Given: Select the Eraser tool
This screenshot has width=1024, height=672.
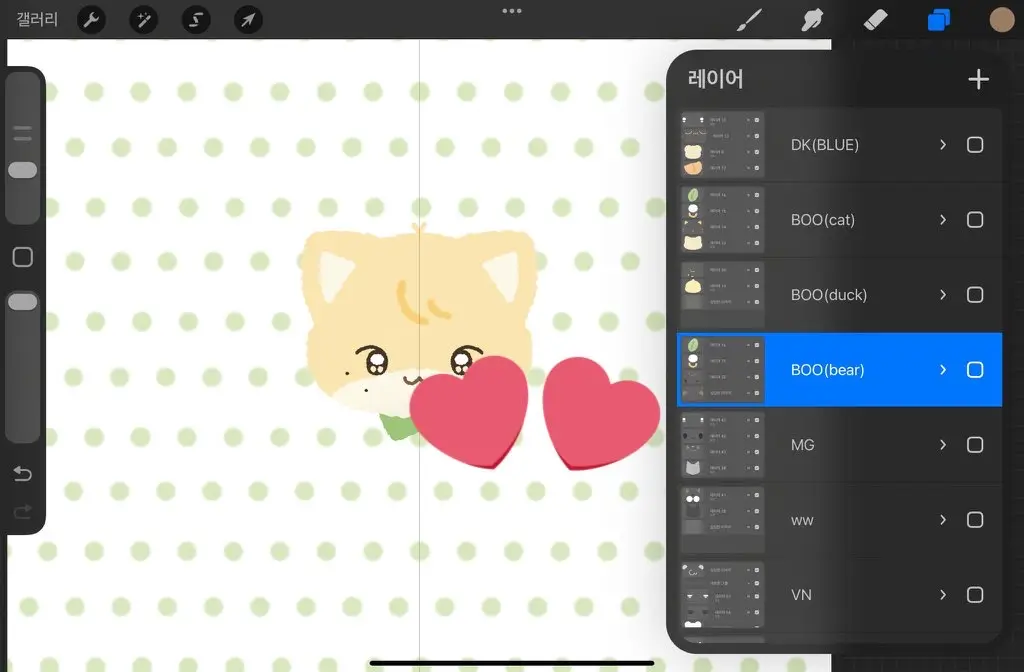Looking at the screenshot, I should (875, 20).
